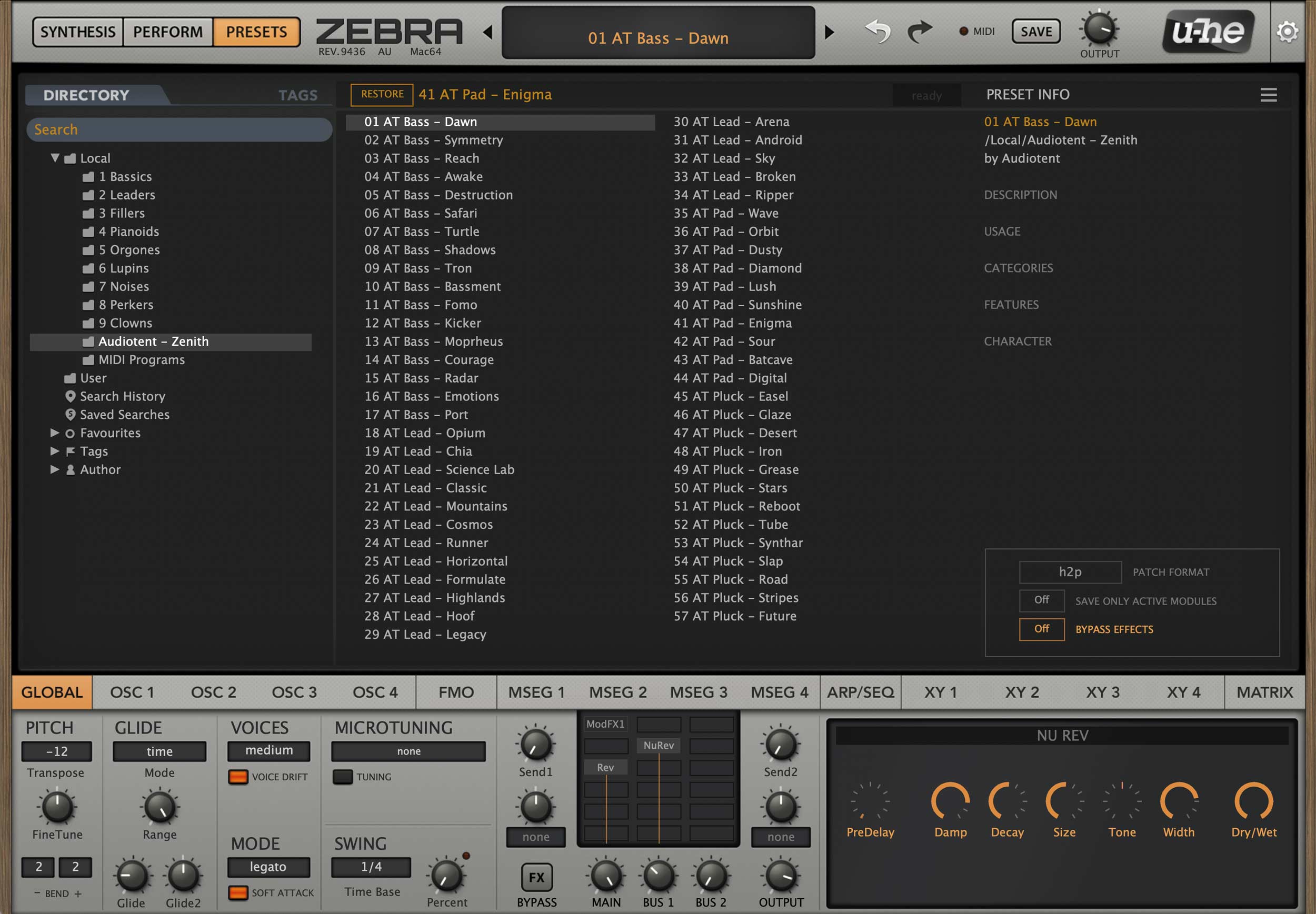Click the preset Search field
Screen dimensions: 1316x914
pos(179,129)
